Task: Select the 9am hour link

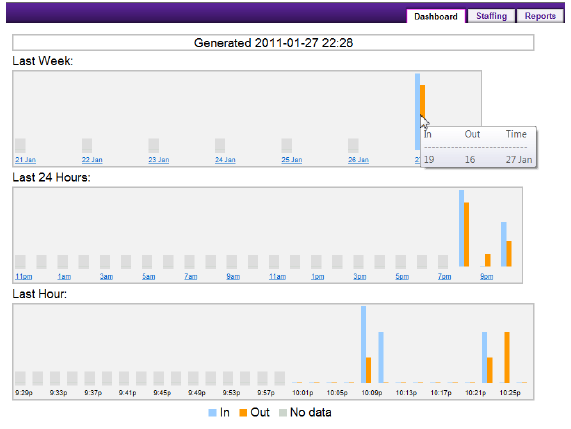Action: [x=233, y=276]
